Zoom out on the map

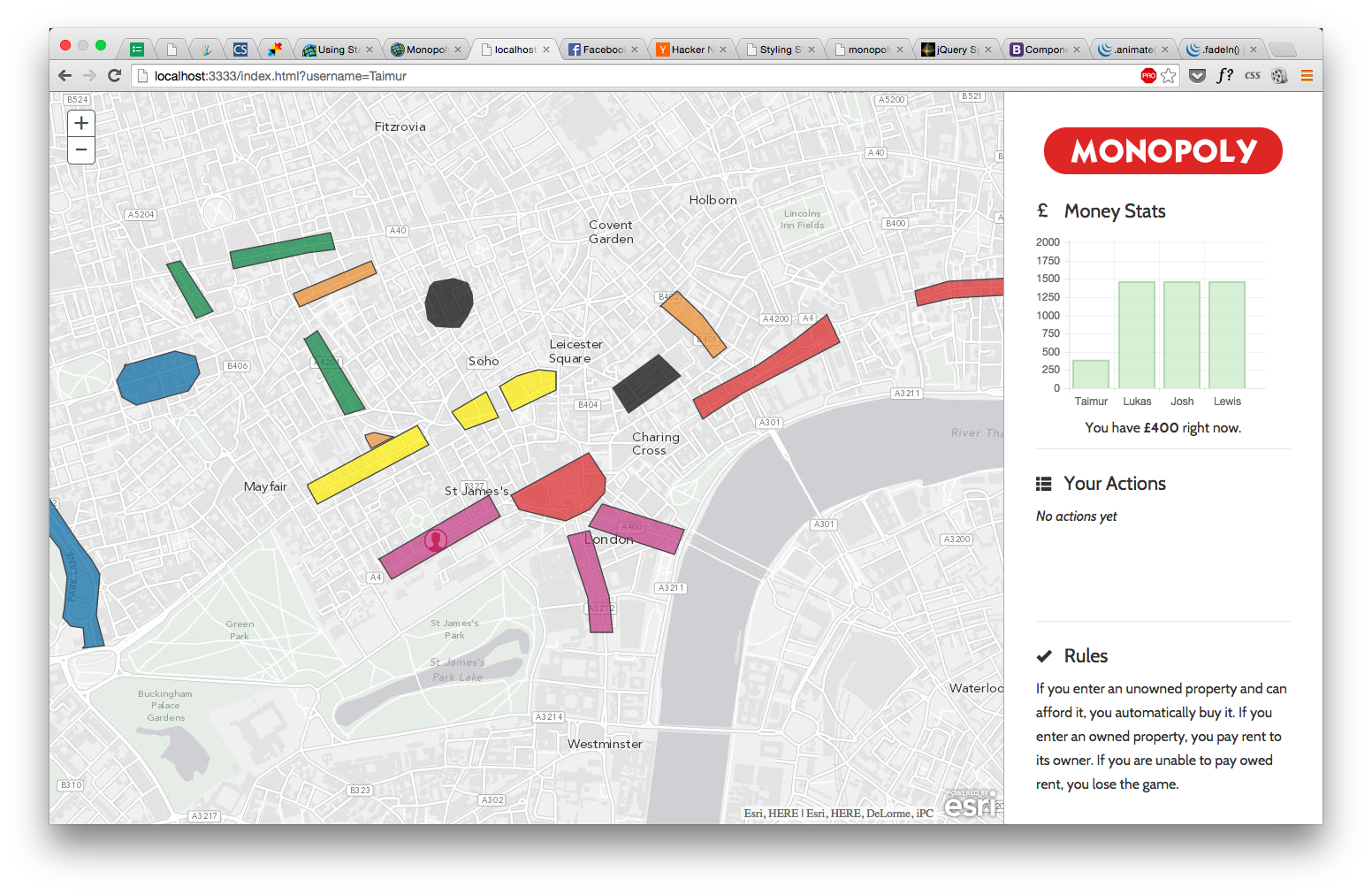pos(81,150)
